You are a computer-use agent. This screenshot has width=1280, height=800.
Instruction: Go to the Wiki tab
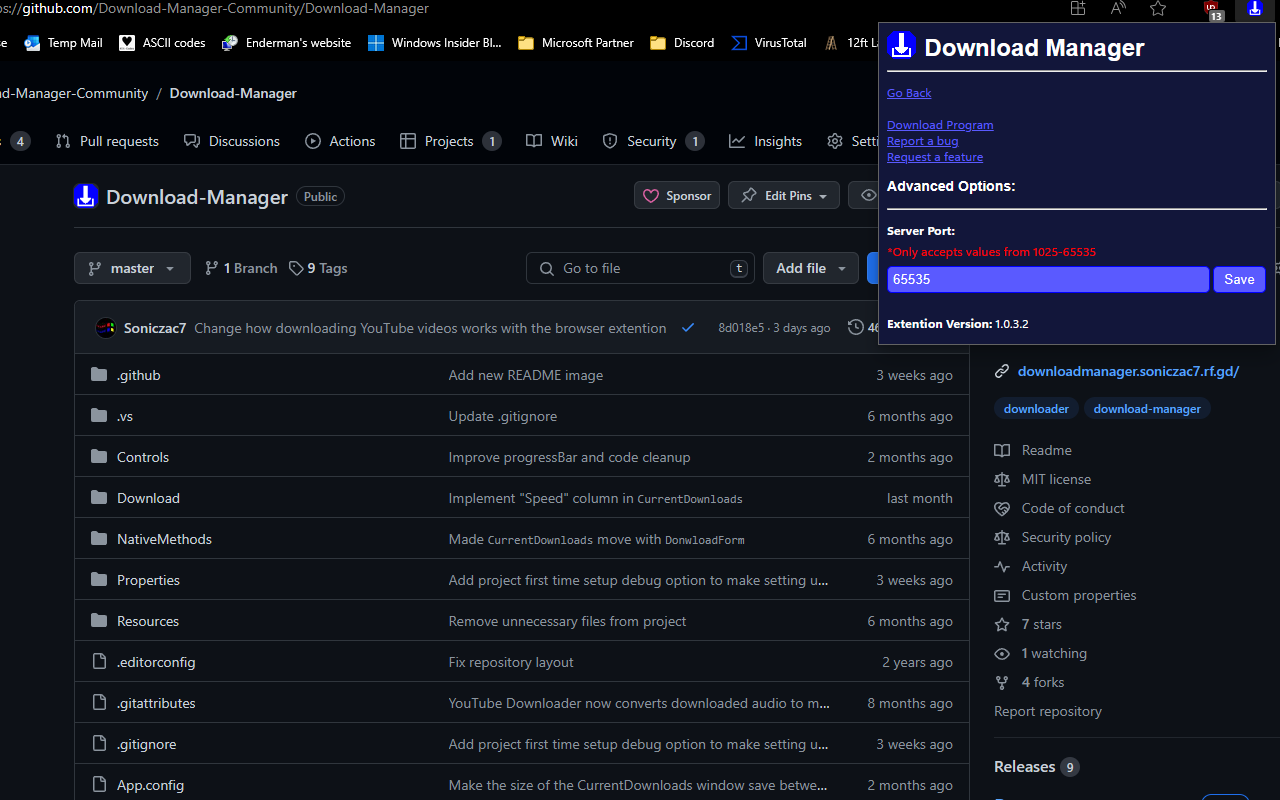pos(552,141)
